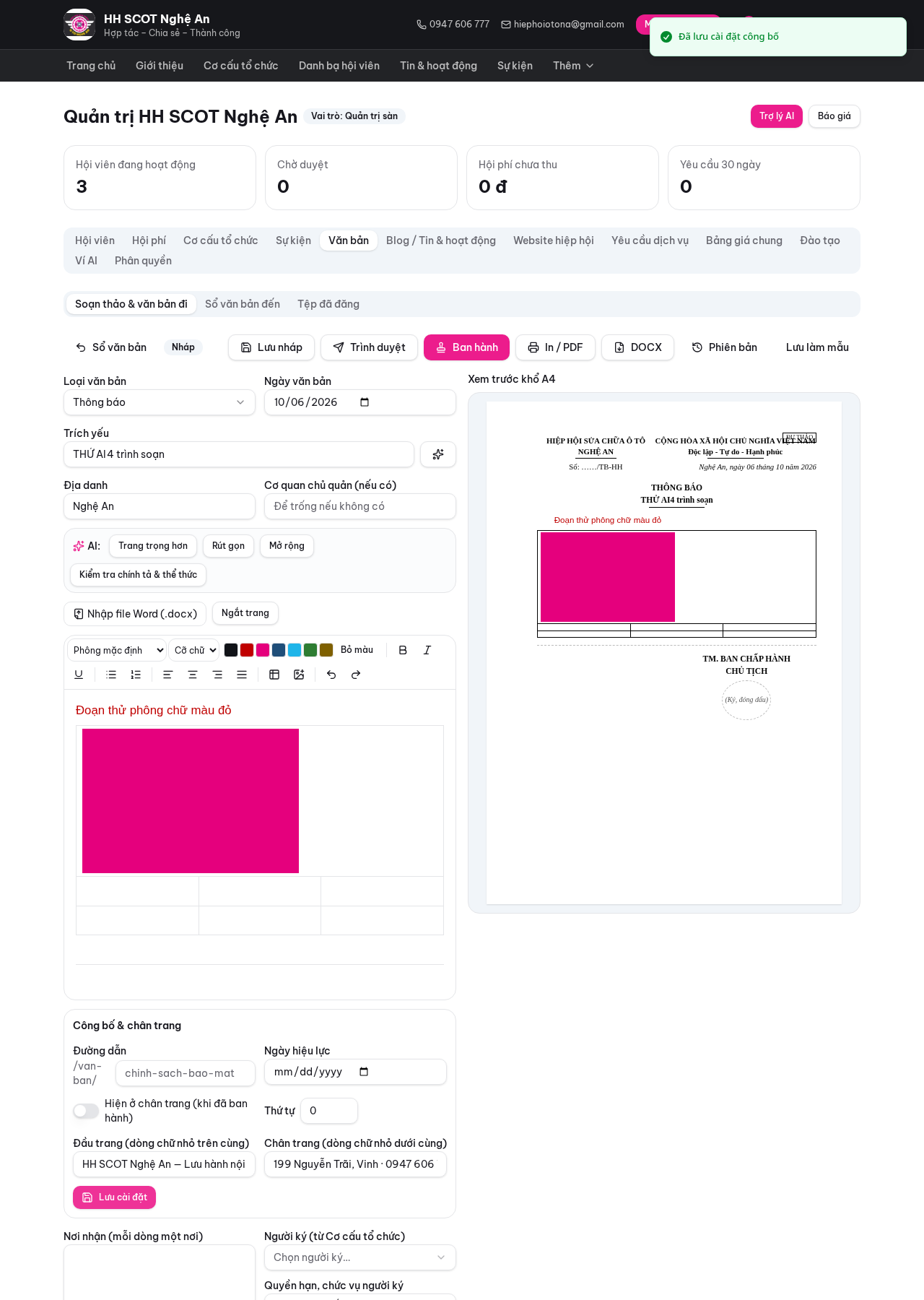Open the Loại văn bản dropdown
The image size is (924, 1300).
(160, 402)
